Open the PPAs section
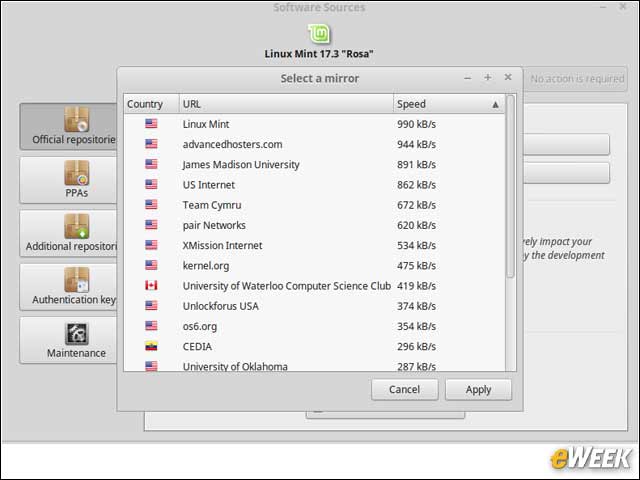Screen dimensions: 640x480 pyautogui.click(x=69, y=180)
